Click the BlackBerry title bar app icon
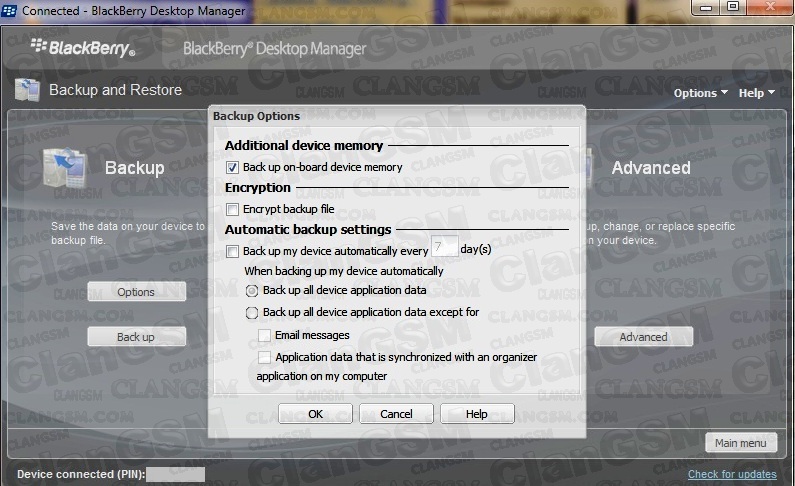 (9, 10)
